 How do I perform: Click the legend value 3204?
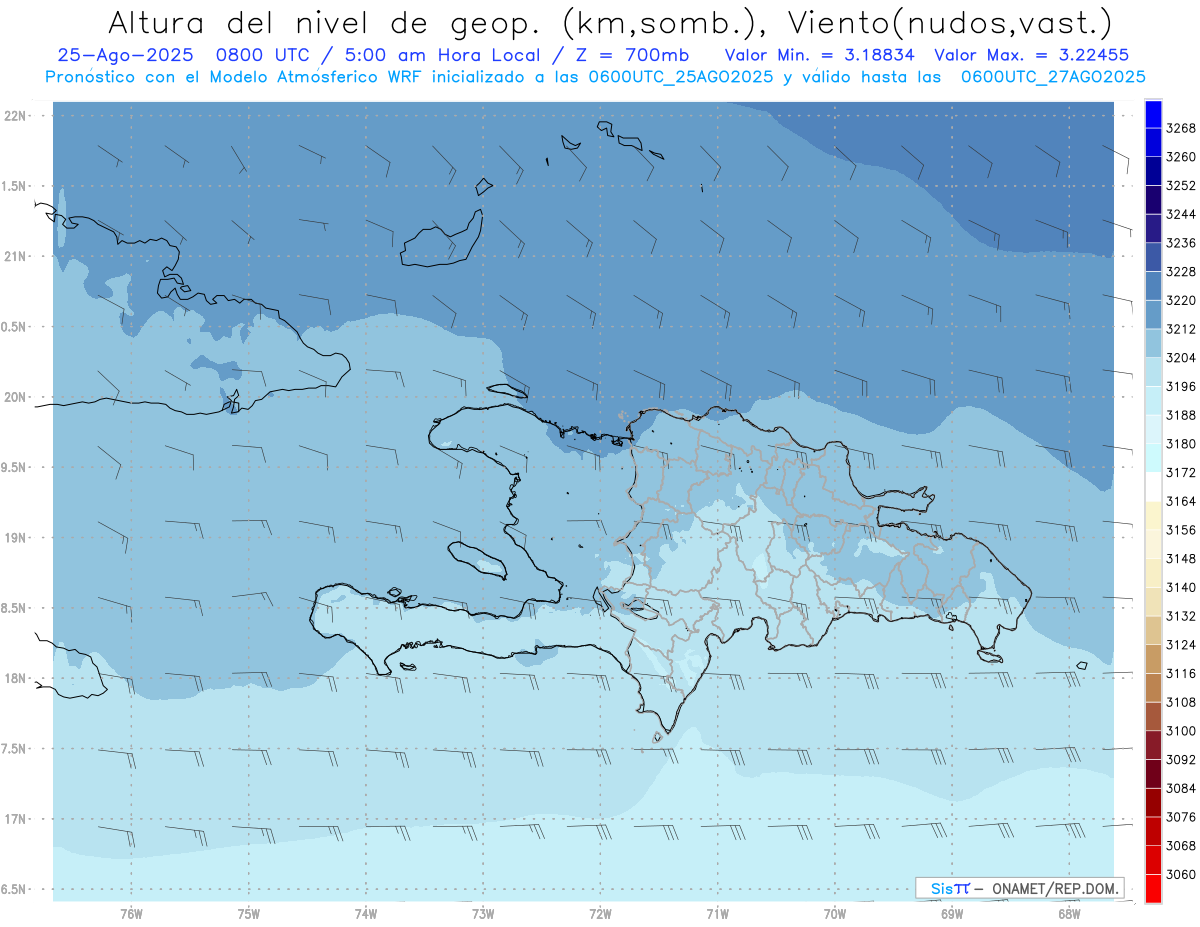coord(1181,358)
